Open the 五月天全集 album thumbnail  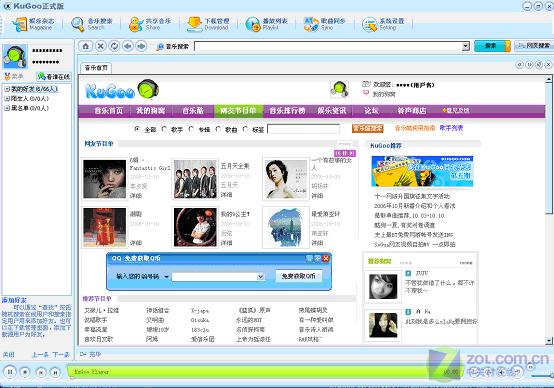click(x=195, y=179)
